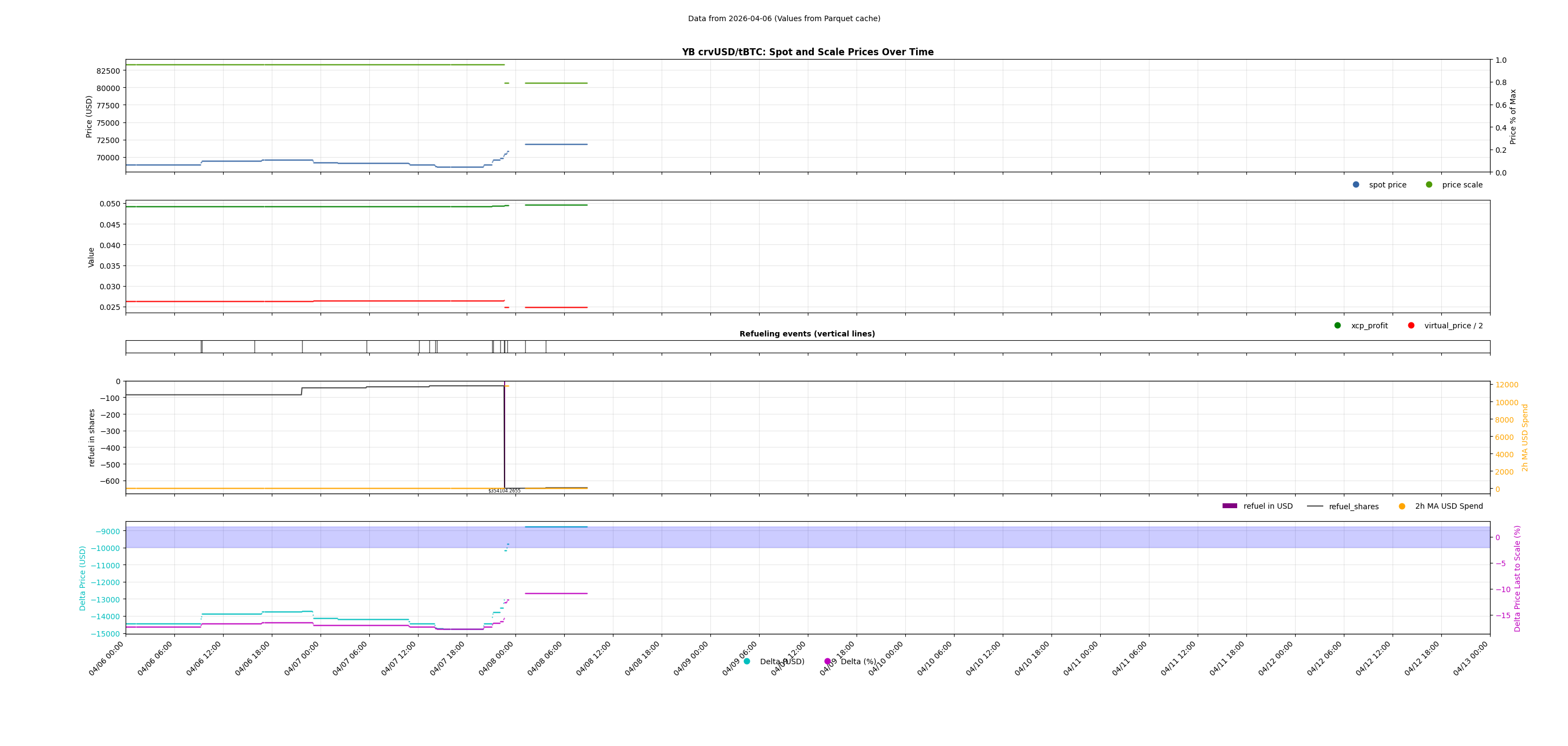1568x746 pixels.
Task: Click the orange 2h MA USD Spend marker
Action: tap(1402, 506)
